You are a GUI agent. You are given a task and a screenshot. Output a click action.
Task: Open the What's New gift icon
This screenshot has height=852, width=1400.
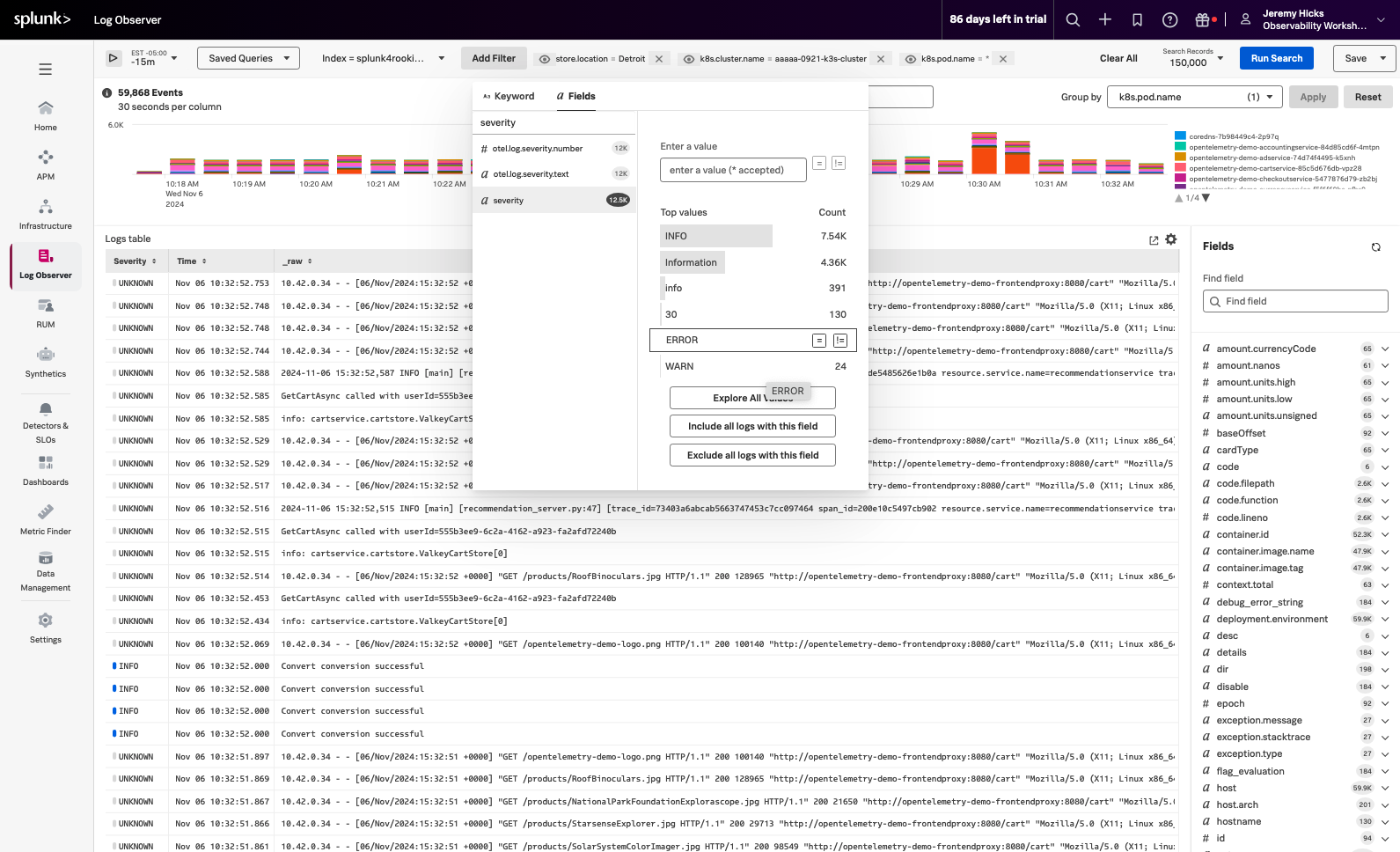point(1203,19)
